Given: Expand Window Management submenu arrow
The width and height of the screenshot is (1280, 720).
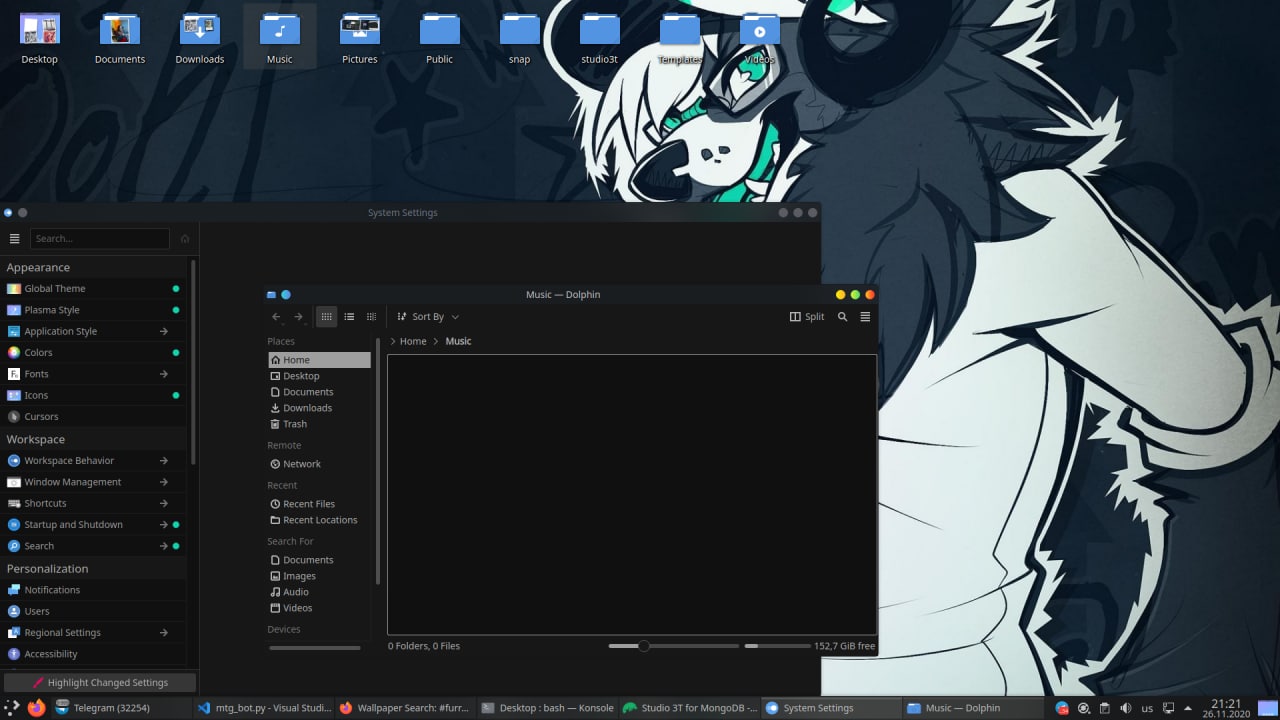Looking at the screenshot, I should [164, 482].
